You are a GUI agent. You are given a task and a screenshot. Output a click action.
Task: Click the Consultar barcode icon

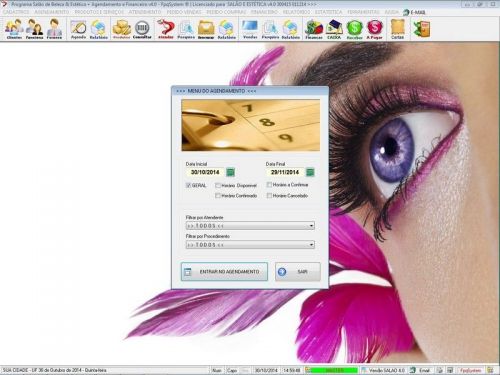coord(142,29)
